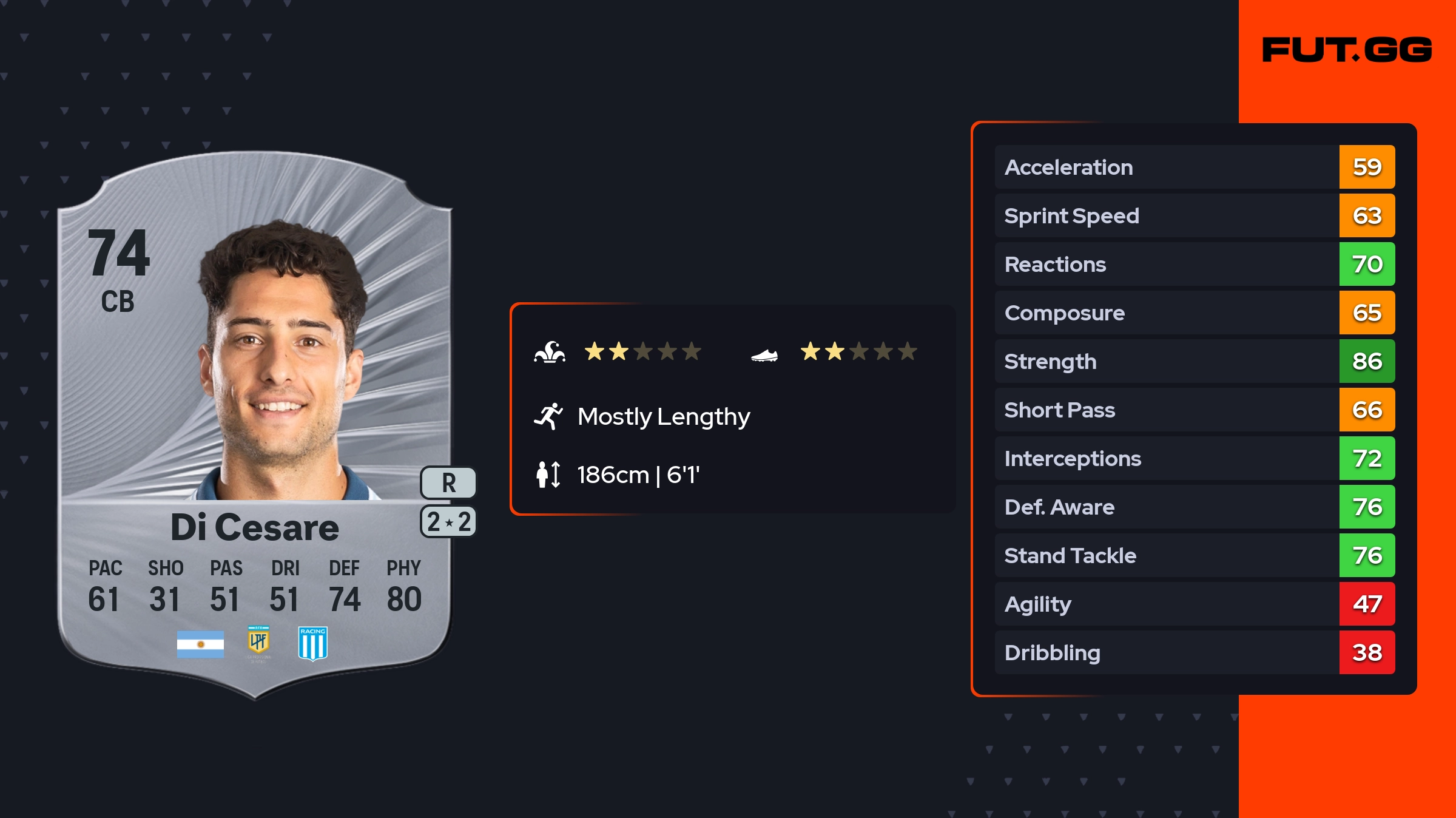Click the skill moves star rating
Screen dimensions: 1456x818
642,351
